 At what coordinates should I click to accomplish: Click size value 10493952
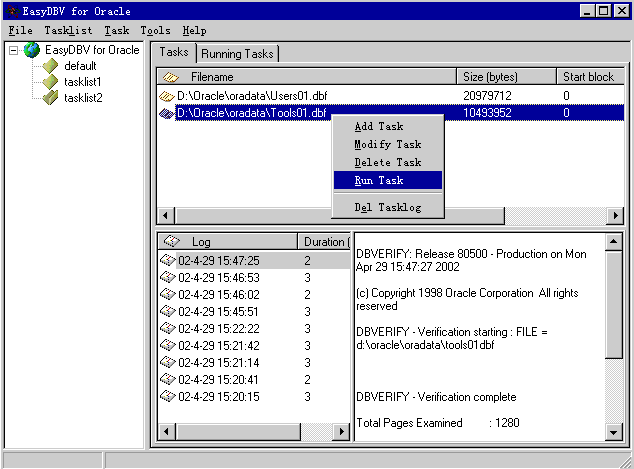pos(487,113)
